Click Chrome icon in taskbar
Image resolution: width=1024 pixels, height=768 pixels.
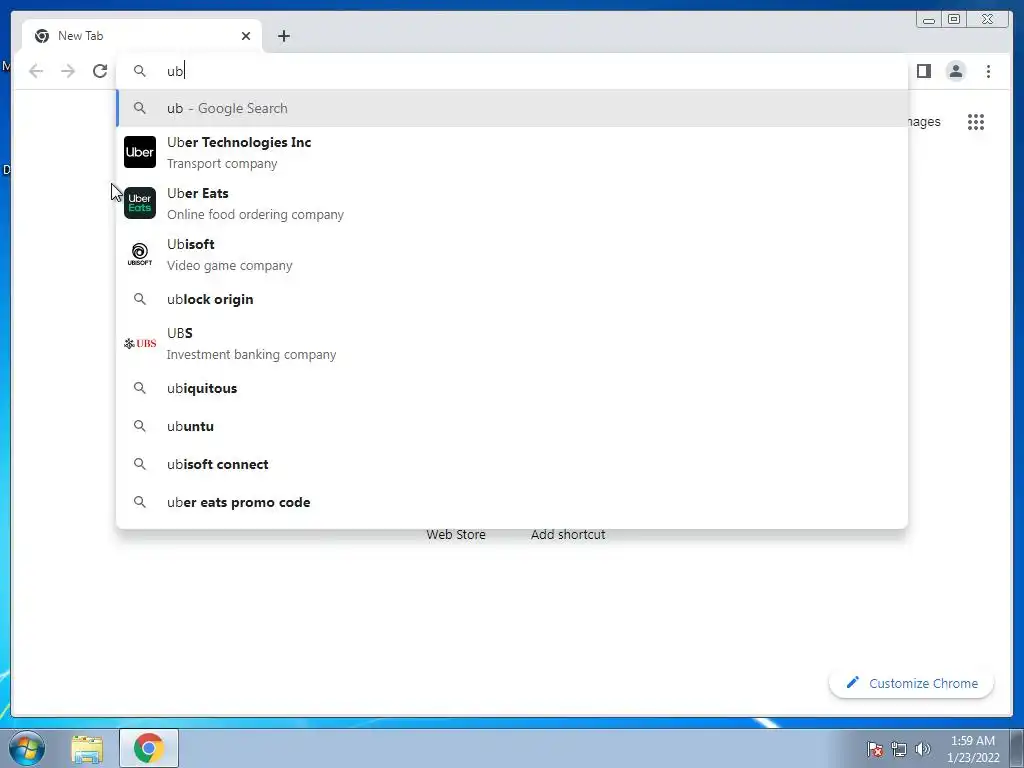point(149,748)
